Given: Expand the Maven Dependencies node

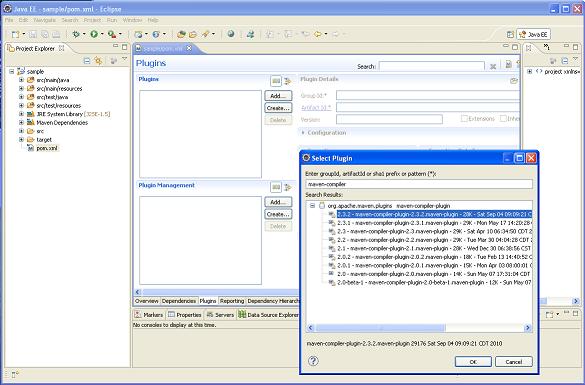Looking at the screenshot, I should pyautogui.click(x=21, y=122).
